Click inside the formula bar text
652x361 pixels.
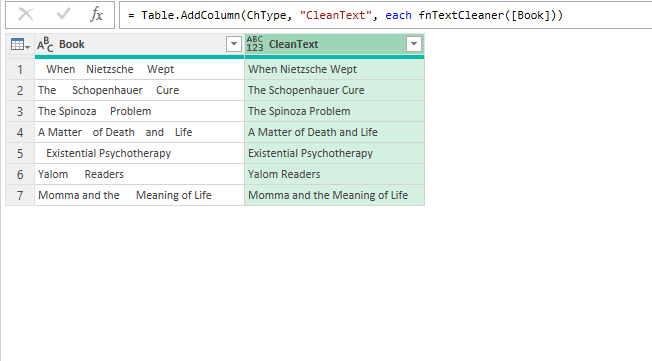point(345,15)
